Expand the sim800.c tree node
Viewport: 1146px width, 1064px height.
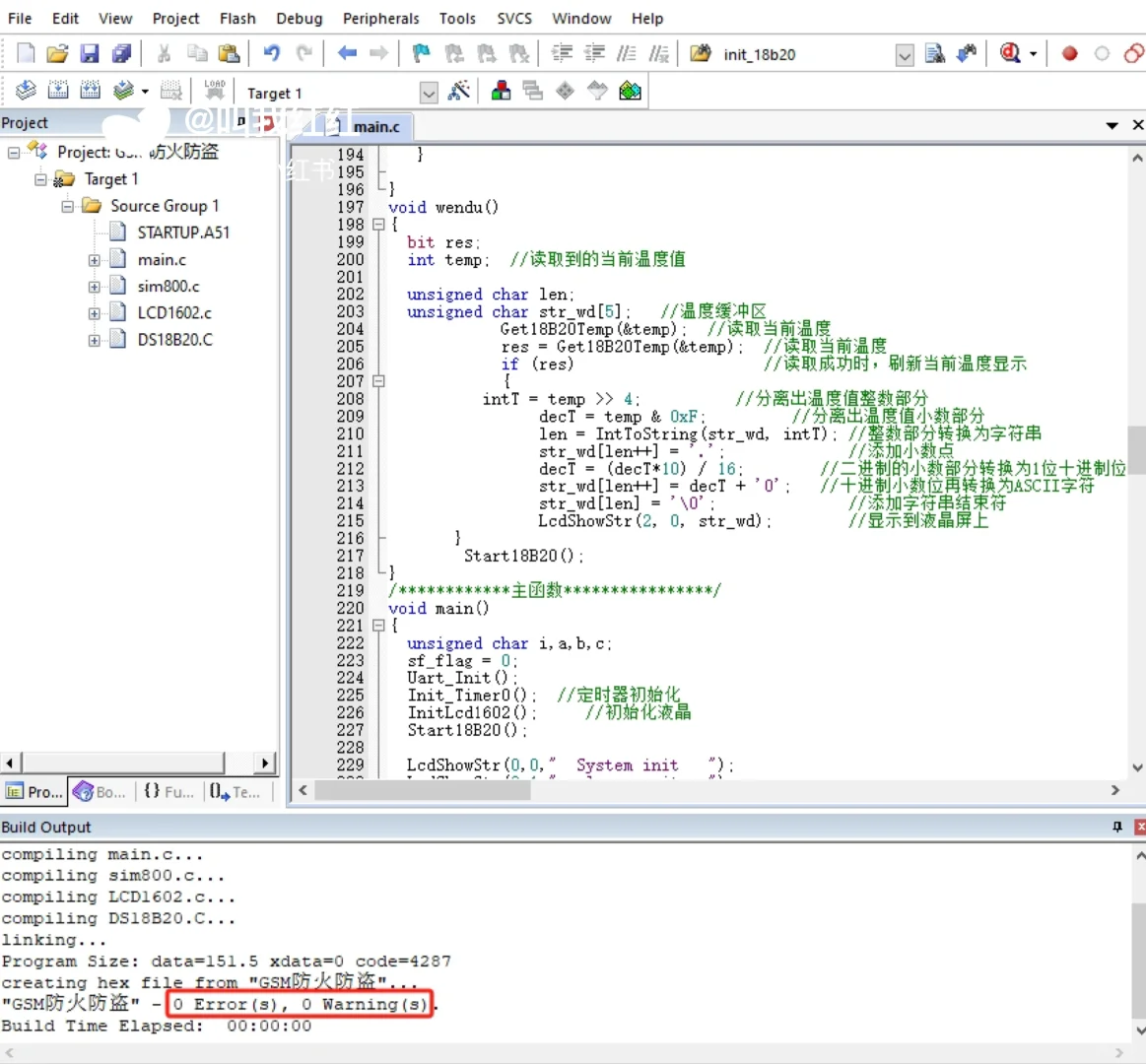point(95,288)
